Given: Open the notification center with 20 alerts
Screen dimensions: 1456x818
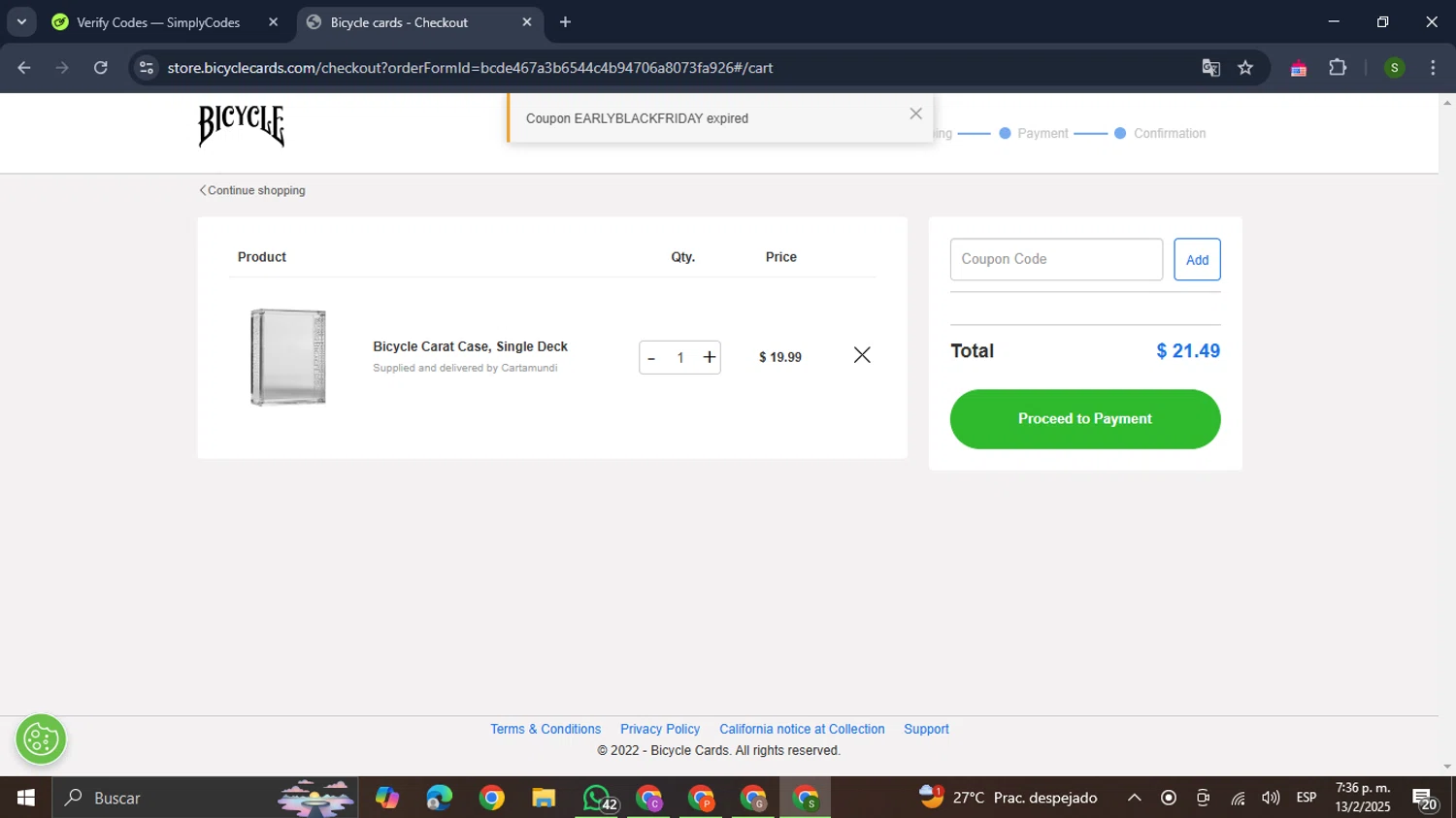Looking at the screenshot, I should coord(1425,800).
